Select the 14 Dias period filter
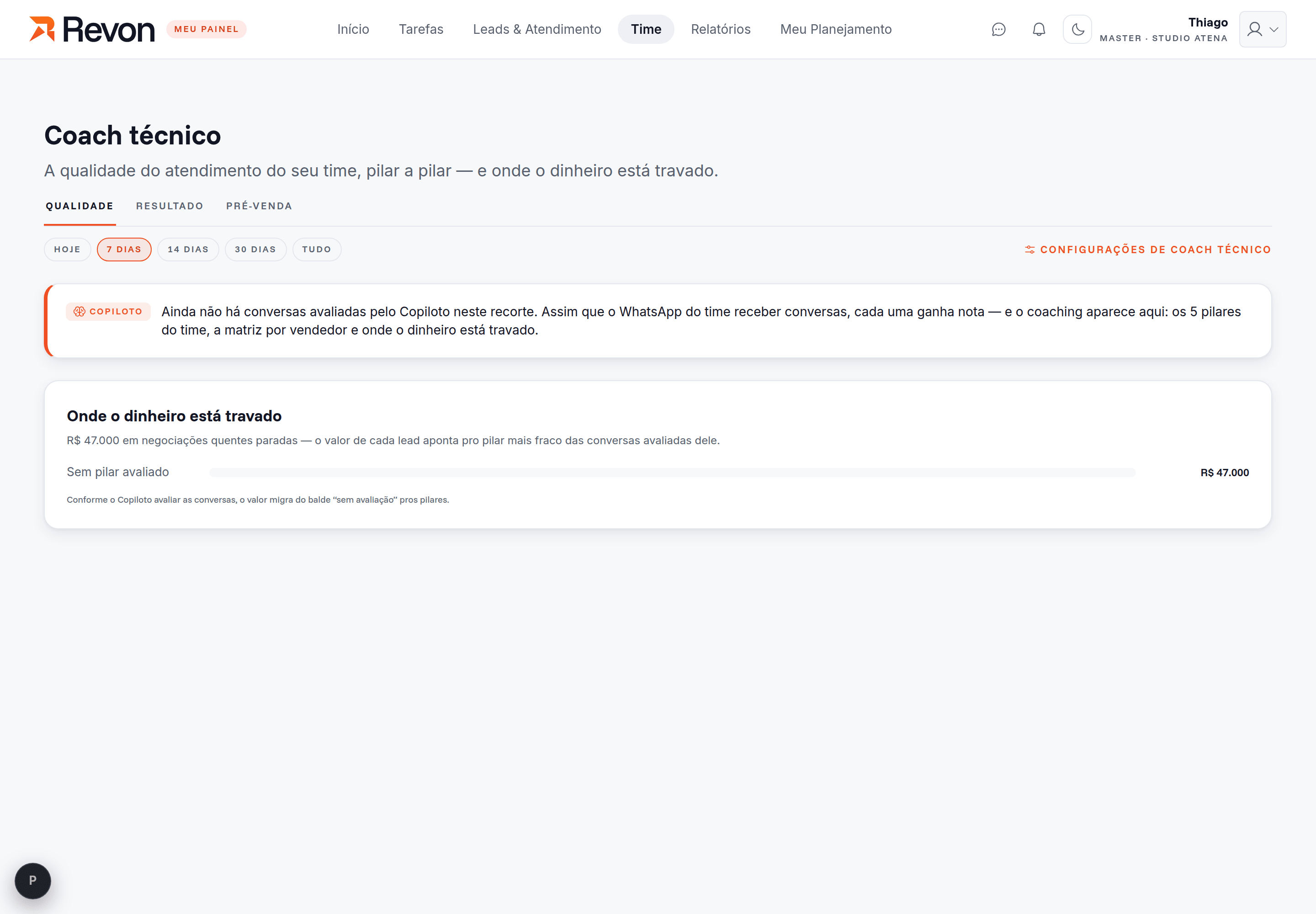 (x=188, y=249)
